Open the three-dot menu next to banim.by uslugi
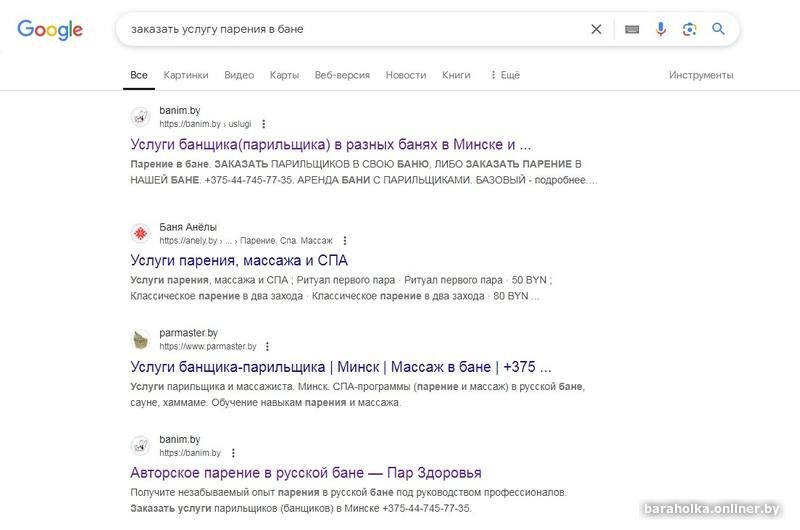 coord(263,124)
